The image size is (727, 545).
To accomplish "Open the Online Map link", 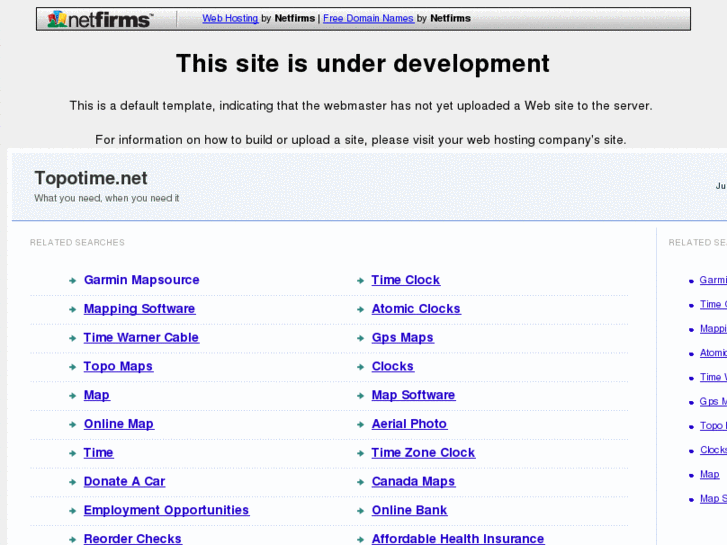I will click(x=119, y=424).
